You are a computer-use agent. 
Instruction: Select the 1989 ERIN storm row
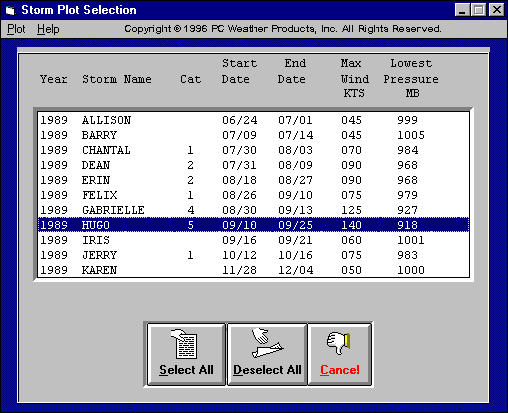[x=253, y=180]
